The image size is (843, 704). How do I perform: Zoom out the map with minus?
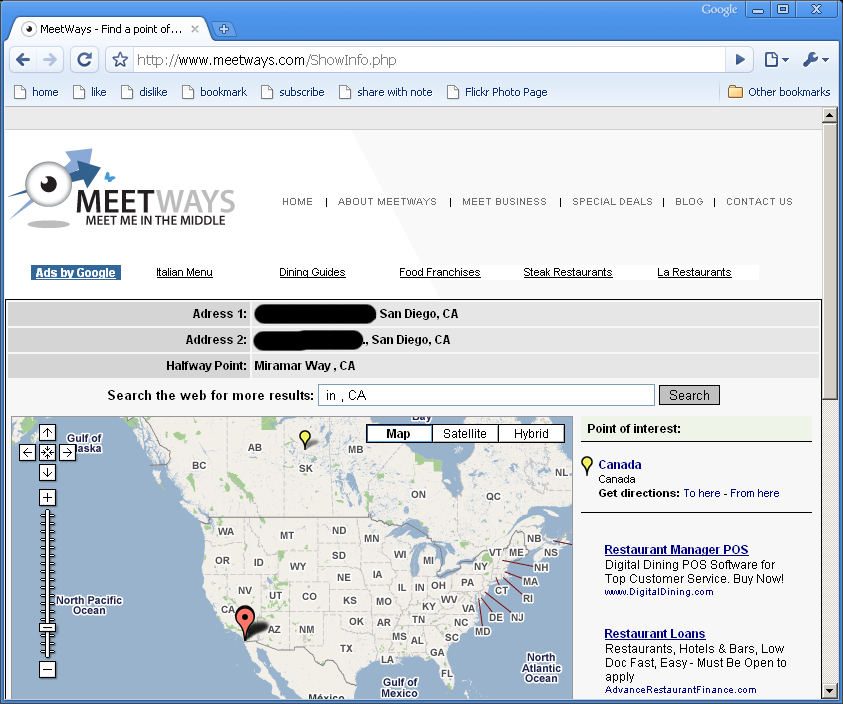pyautogui.click(x=47, y=670)
